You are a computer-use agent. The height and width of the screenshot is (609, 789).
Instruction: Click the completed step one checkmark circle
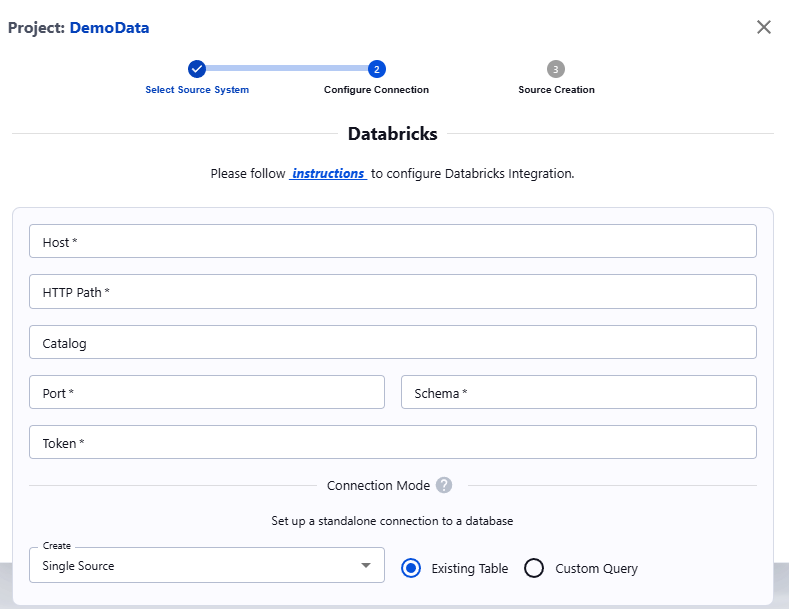tap(197, 69)
